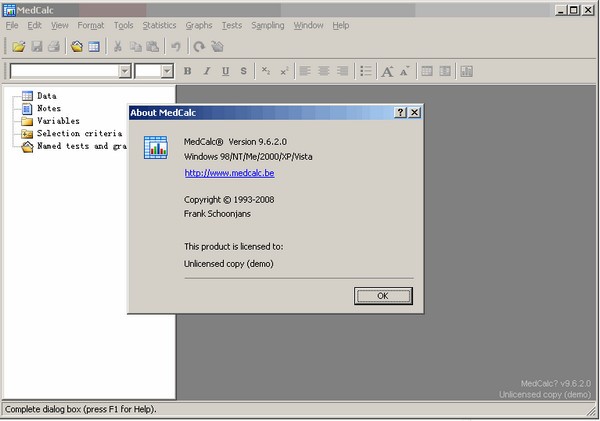This screenshot has height=421, width=600.
Task: Click the increase font size icon
Action: [x=387, y=71]
